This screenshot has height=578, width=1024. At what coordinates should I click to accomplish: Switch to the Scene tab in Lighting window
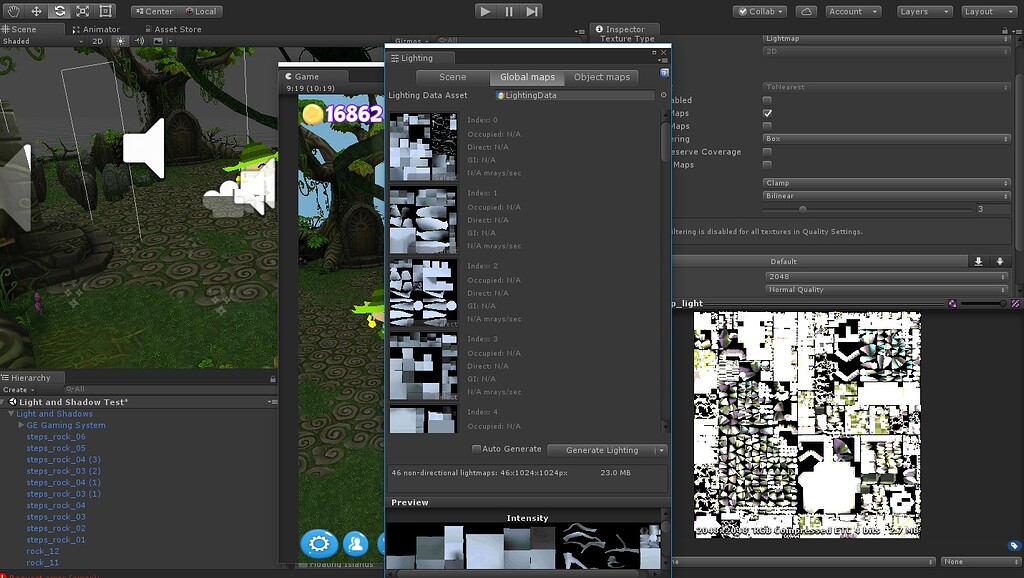click(x=451, y=76)
